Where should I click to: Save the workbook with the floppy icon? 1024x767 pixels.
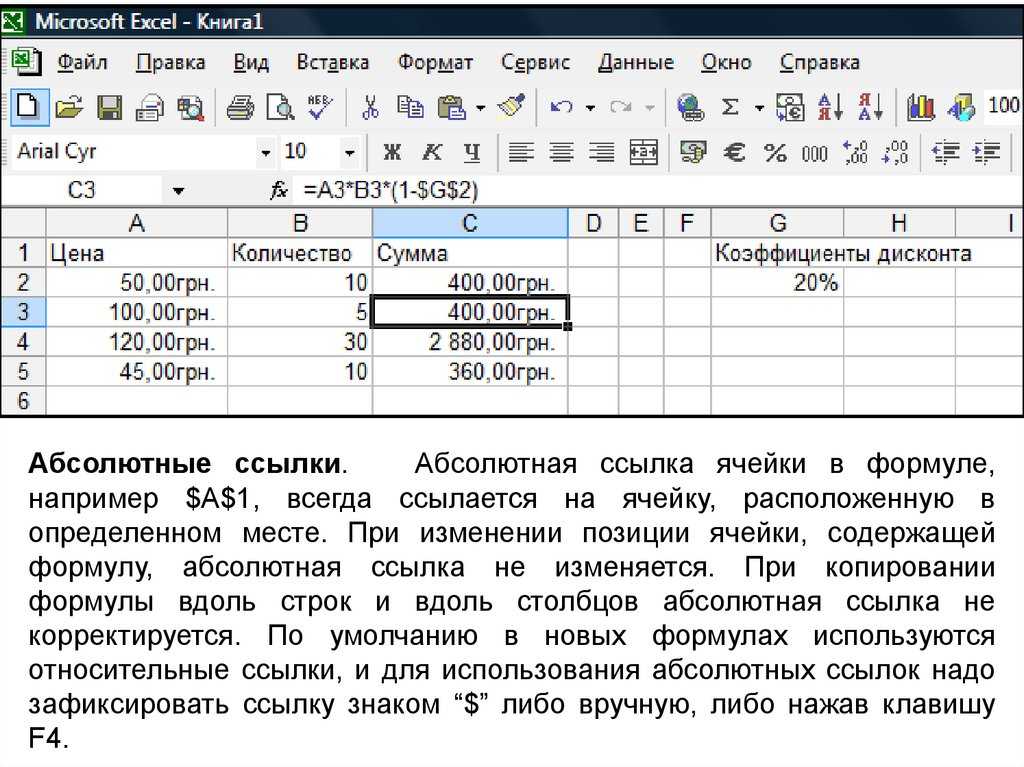[x=109, y=106]
